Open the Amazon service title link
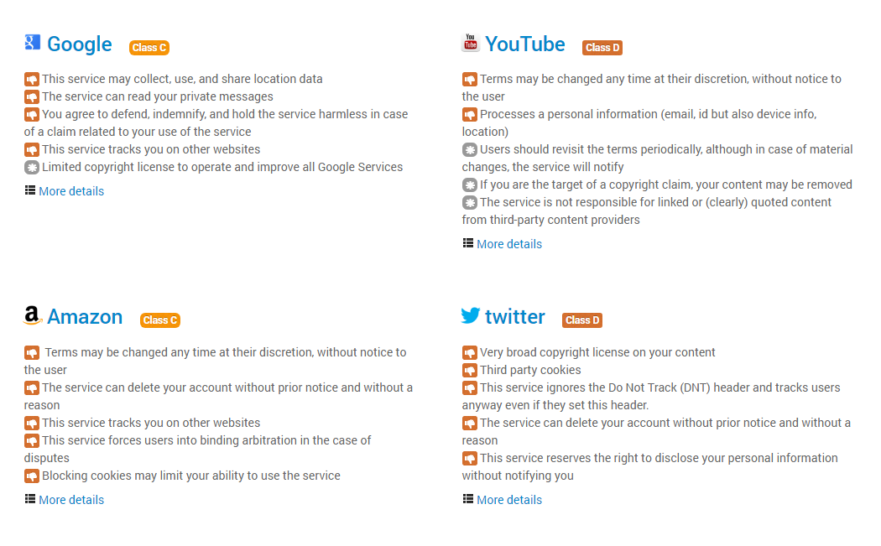 85,317
